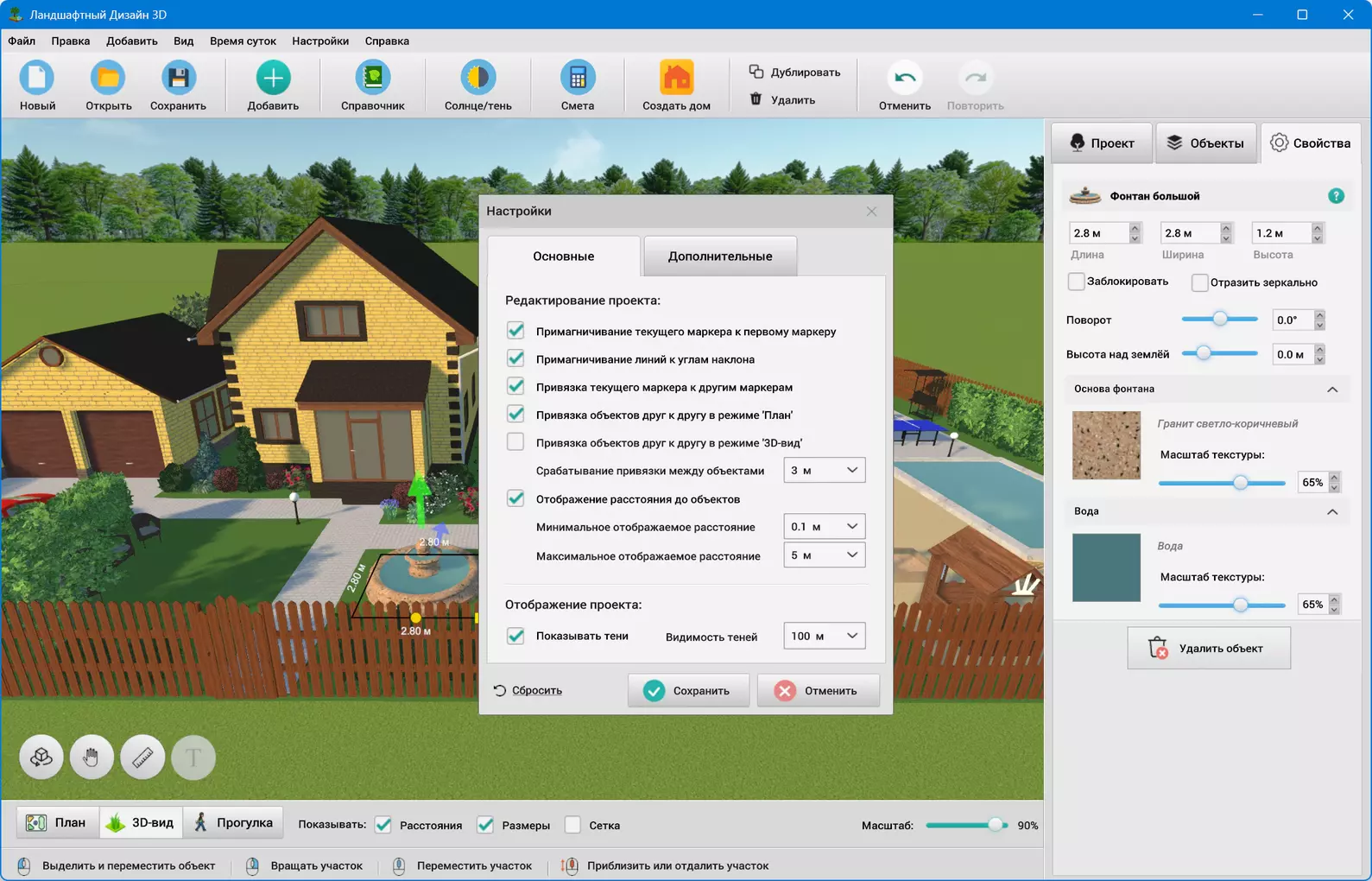
Task: Click the Ширина width field (2.8 м)
Action: pyautogui.click(x=1190, y=233)
